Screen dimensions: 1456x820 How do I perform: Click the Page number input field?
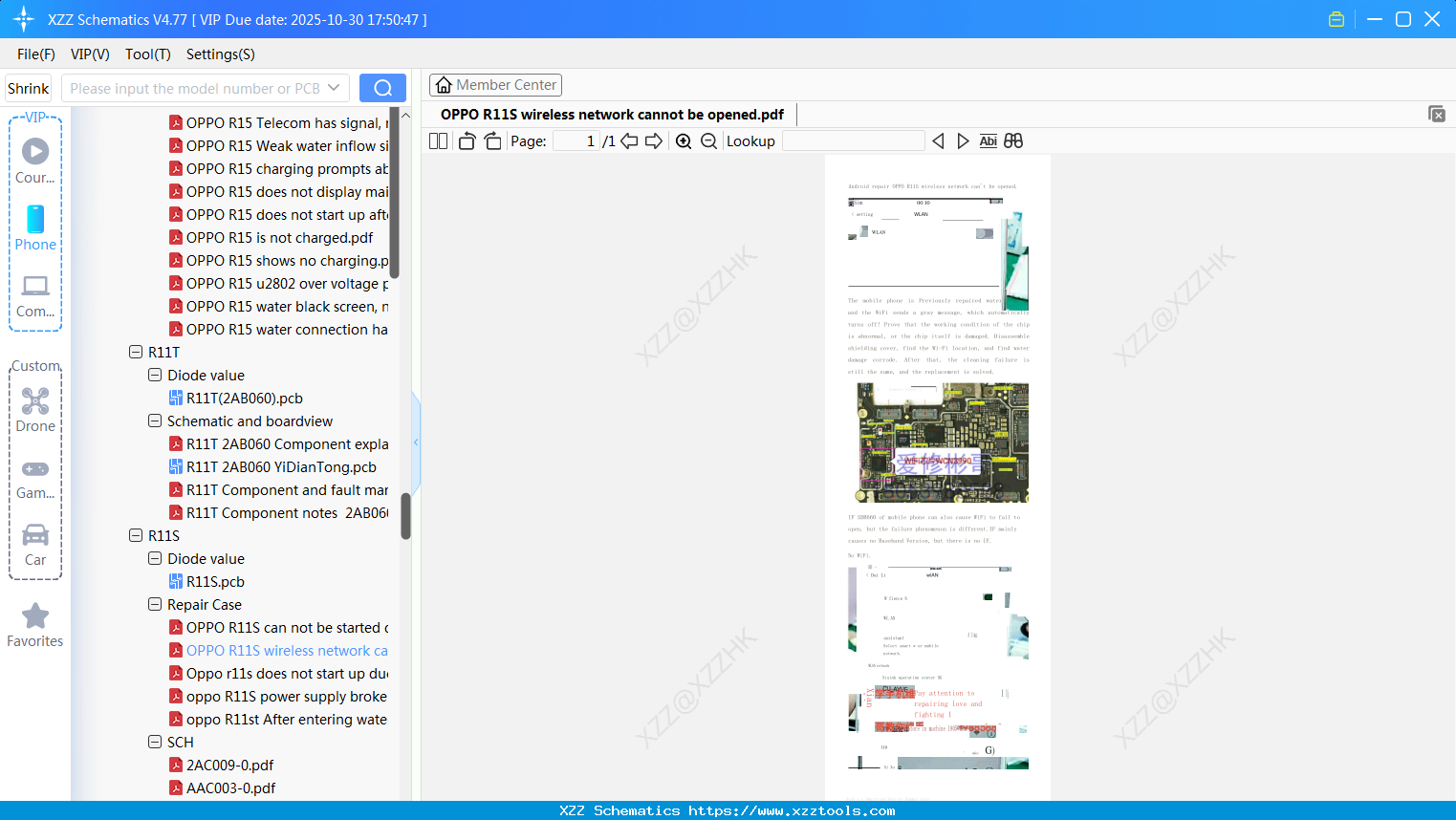click(x=576, y=141)
